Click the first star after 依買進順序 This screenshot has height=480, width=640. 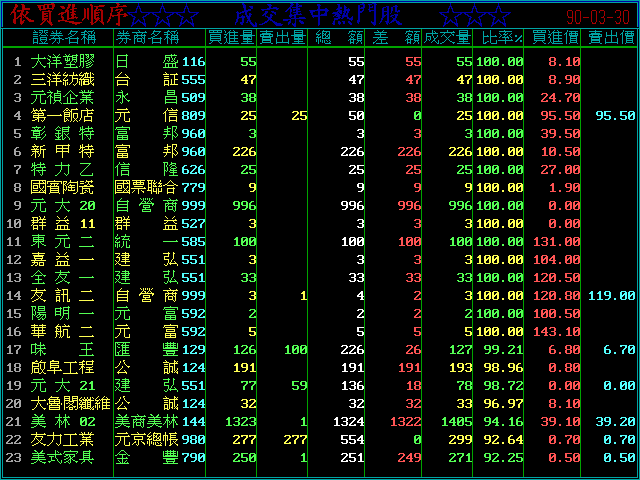[142, 15]
